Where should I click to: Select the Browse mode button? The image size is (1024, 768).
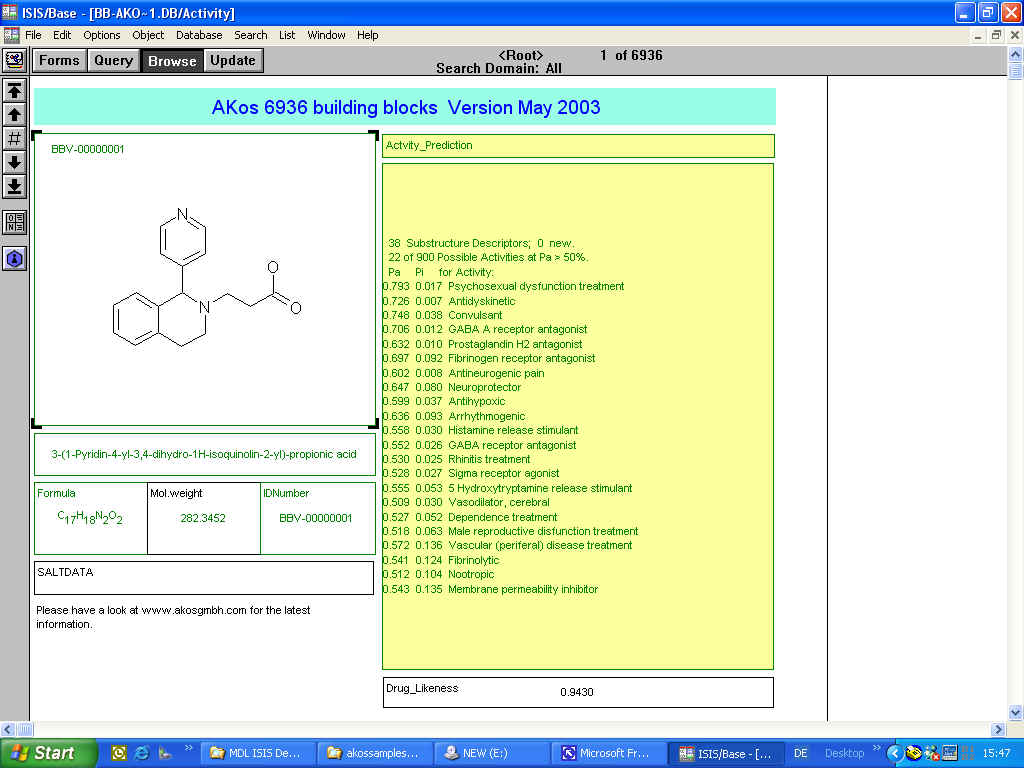pos(172,61)
